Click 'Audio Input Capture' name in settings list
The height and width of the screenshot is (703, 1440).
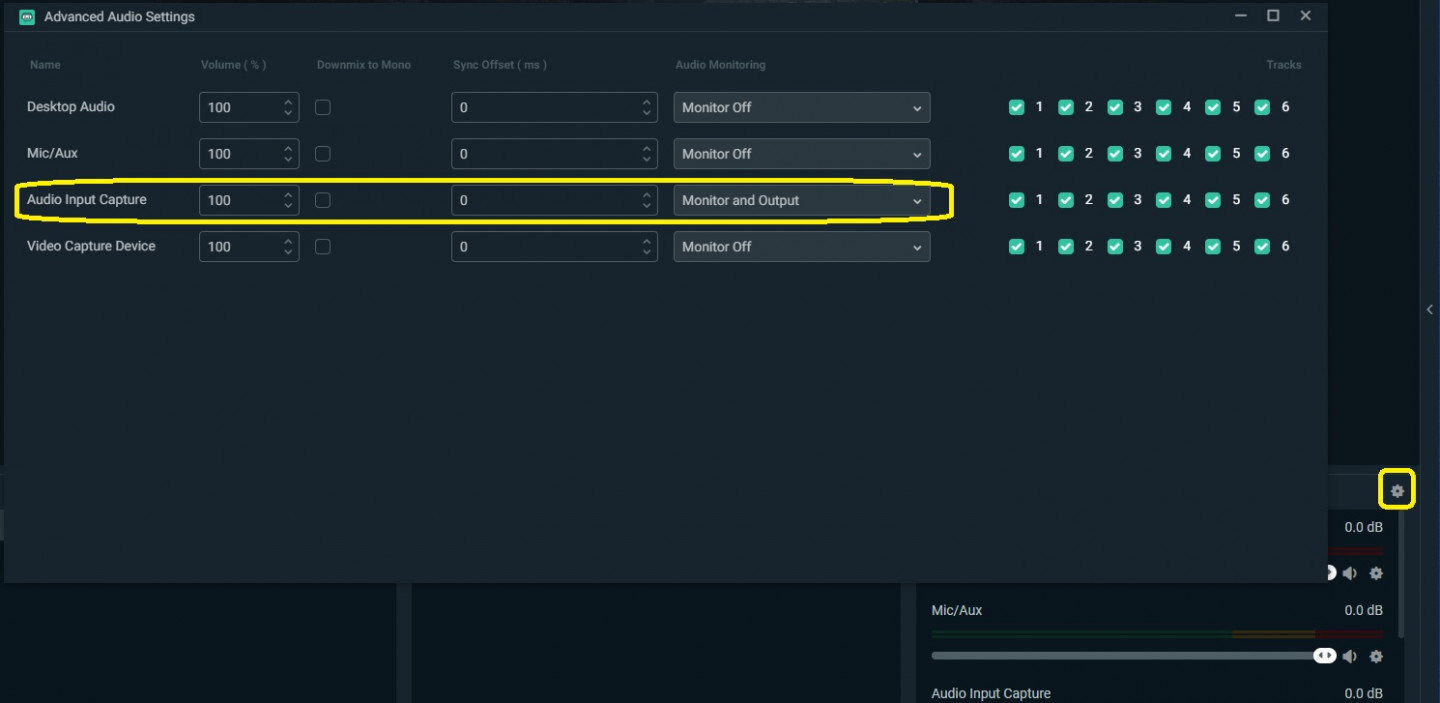[87, 200]
